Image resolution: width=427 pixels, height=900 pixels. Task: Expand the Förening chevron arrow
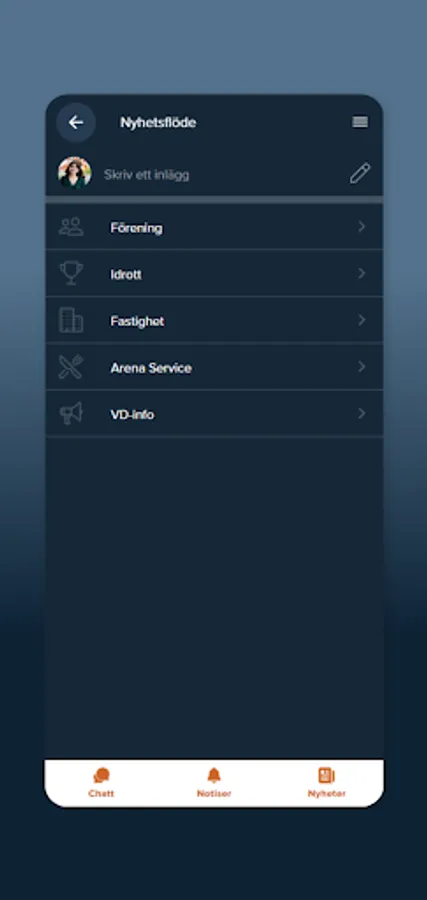(x=362, y=227)
